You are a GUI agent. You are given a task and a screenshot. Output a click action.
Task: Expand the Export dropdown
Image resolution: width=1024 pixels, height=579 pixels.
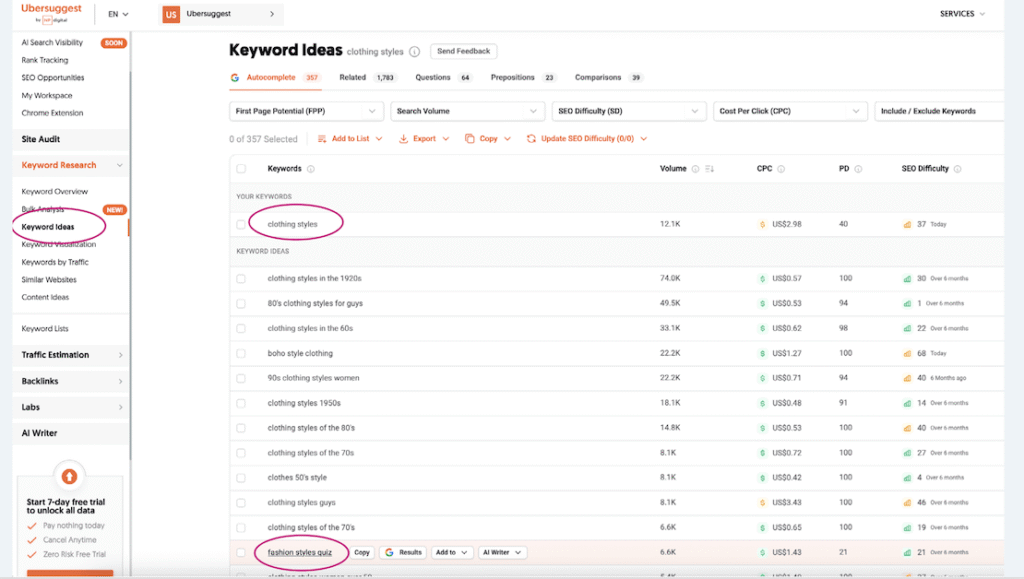tap(424, 139)
